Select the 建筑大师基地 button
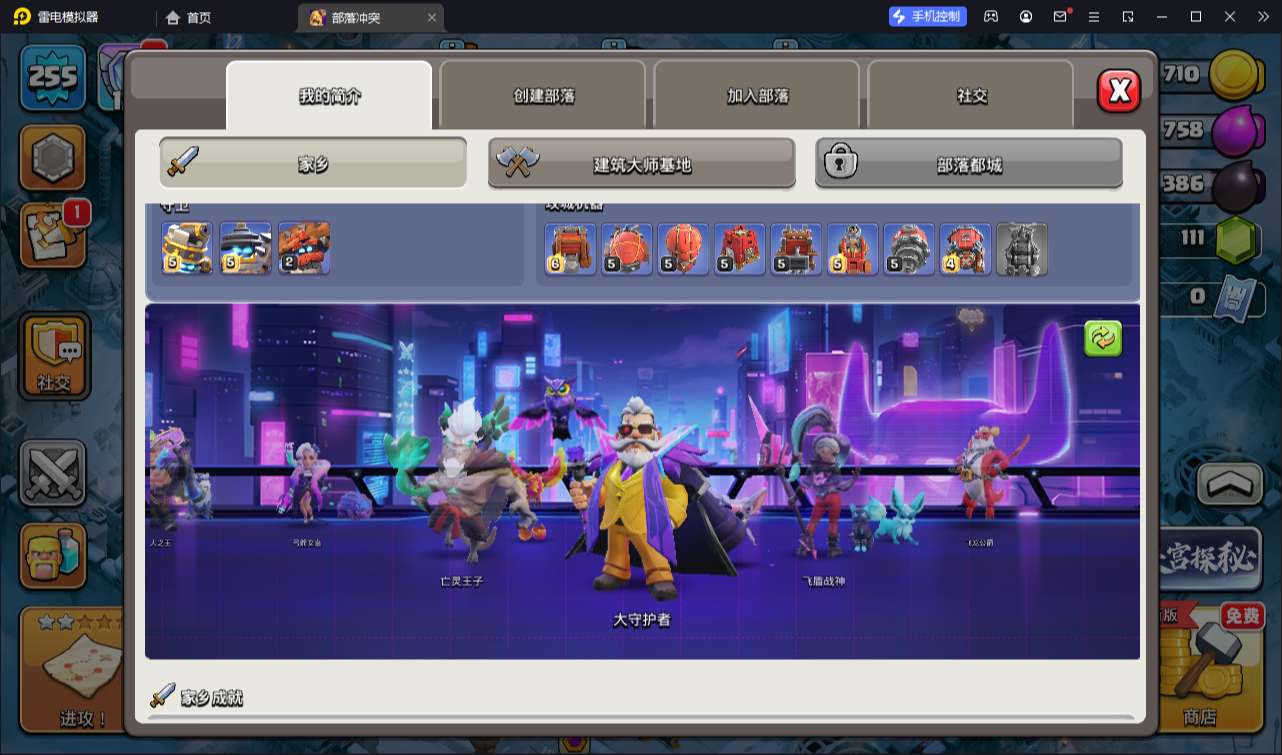This screenshot has width=1282, height=755. (x=642, y=163)
